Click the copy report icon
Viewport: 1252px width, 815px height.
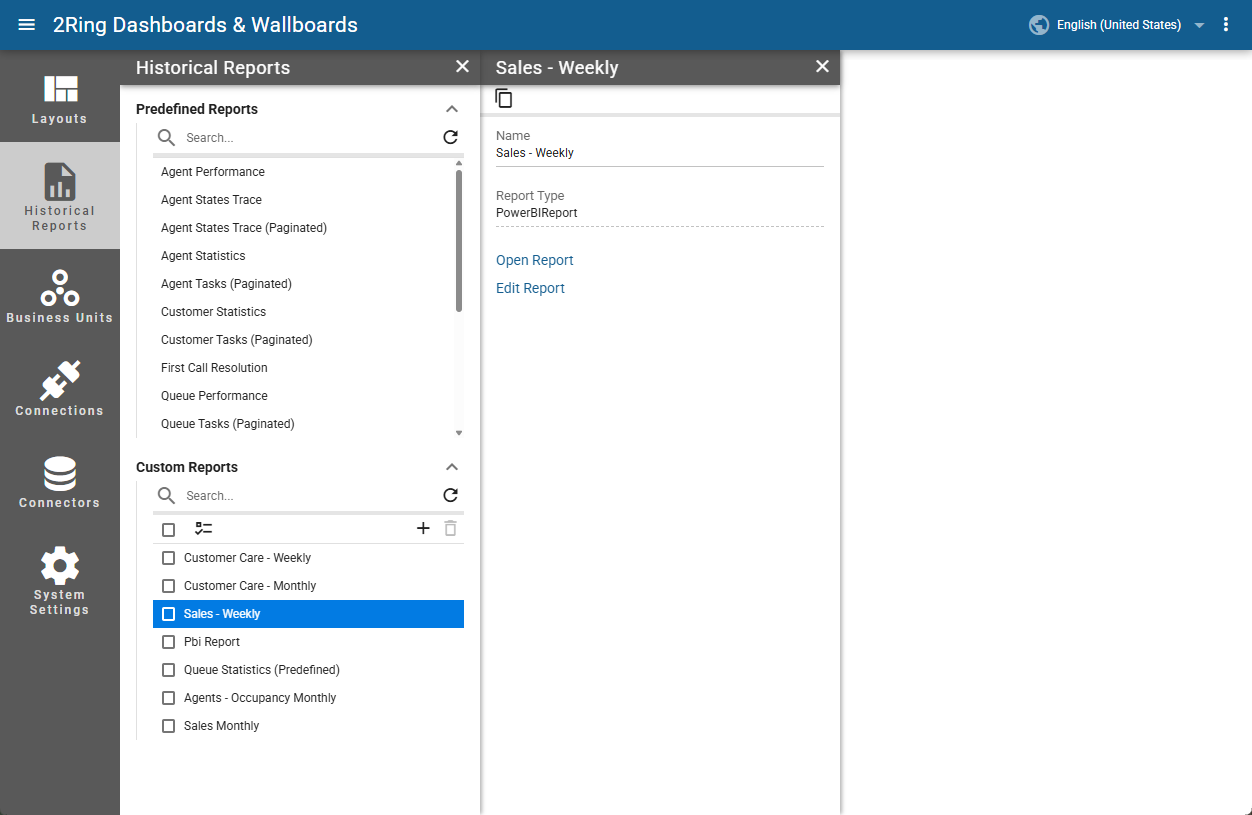504,98
